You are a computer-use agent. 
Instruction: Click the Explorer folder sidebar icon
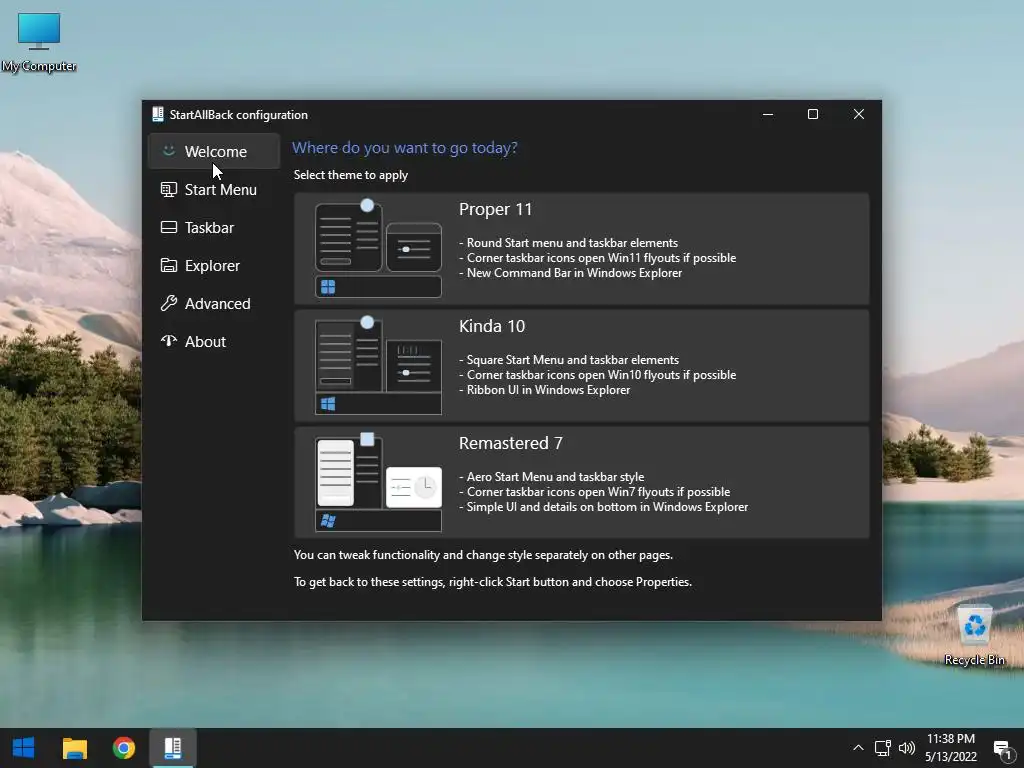pos(168,265)
